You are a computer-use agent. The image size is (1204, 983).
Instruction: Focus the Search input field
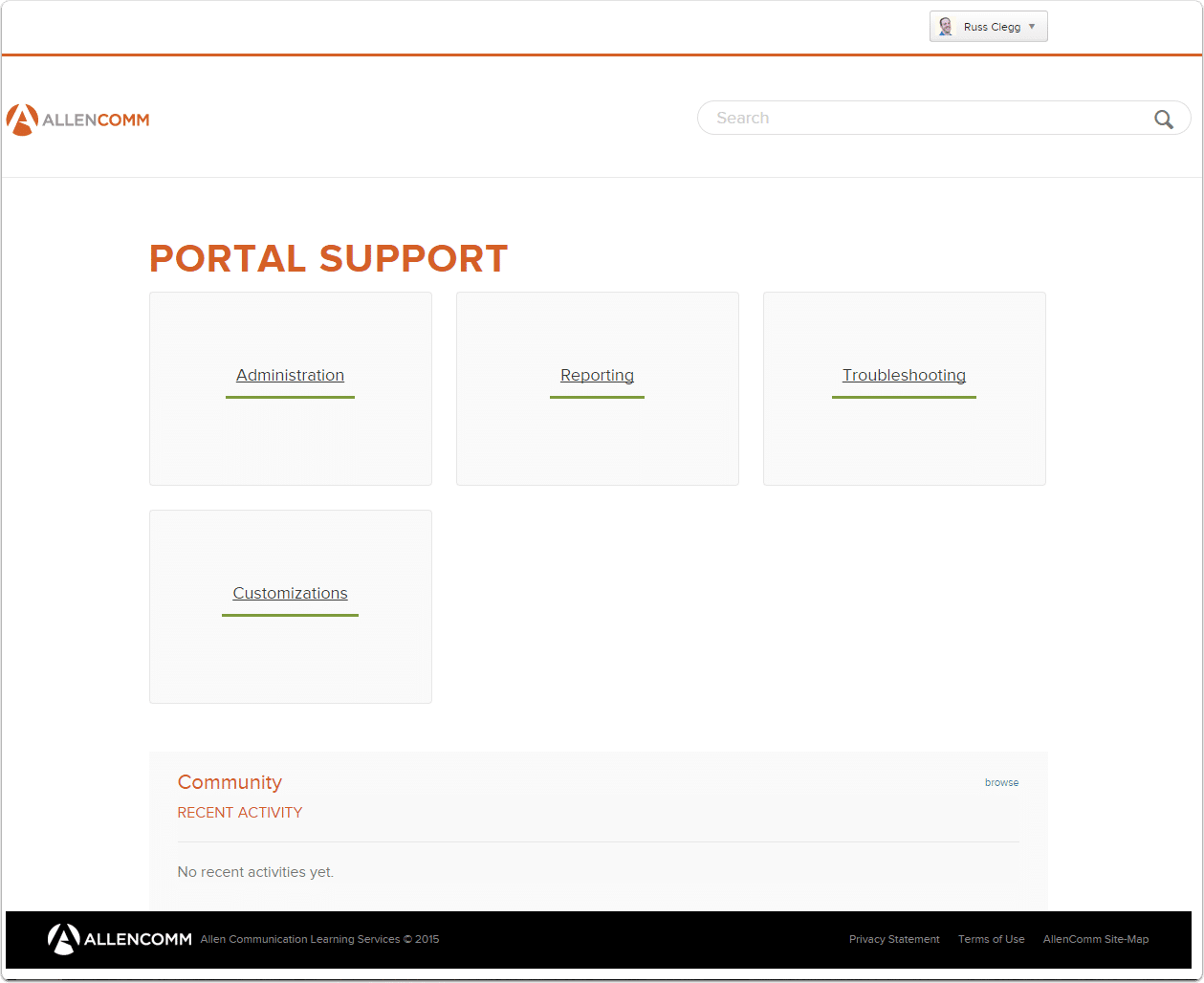coord(944,118)
